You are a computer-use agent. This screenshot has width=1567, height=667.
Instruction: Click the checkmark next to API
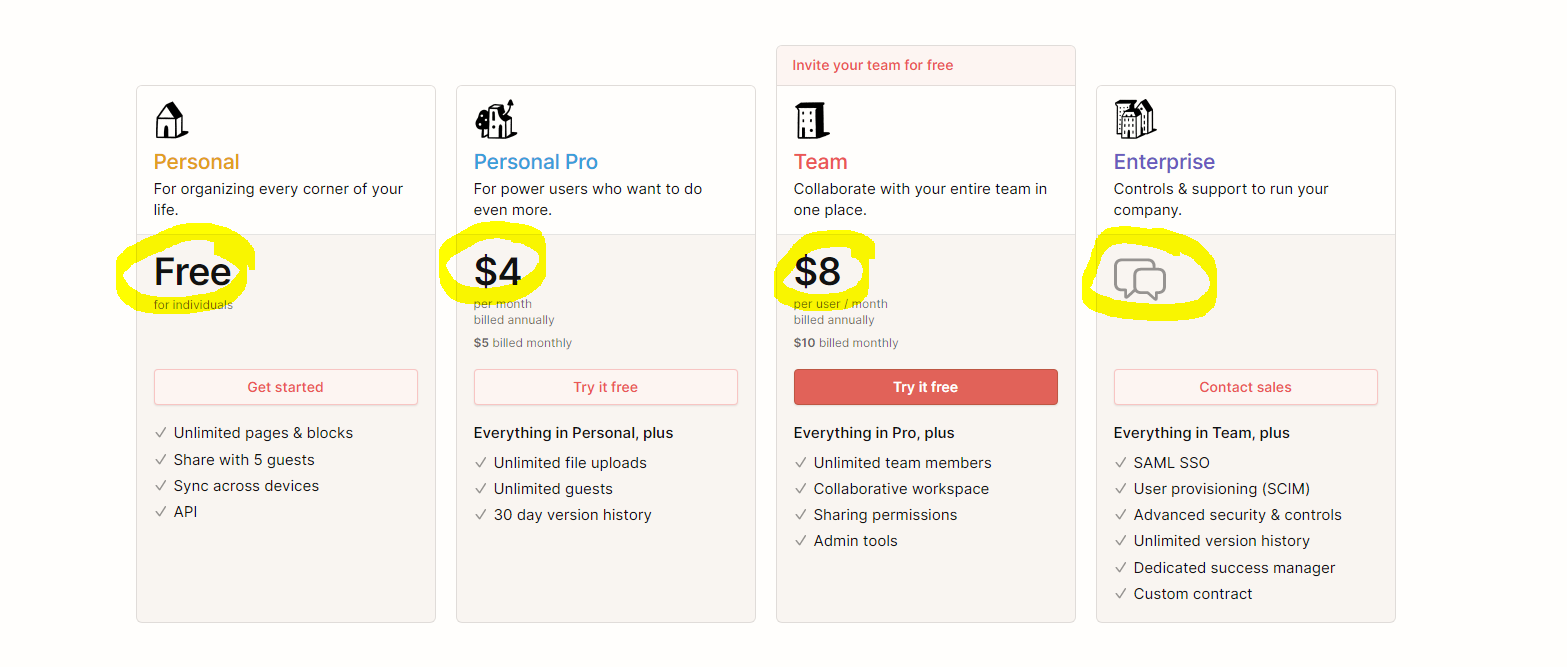click(161, 512)
